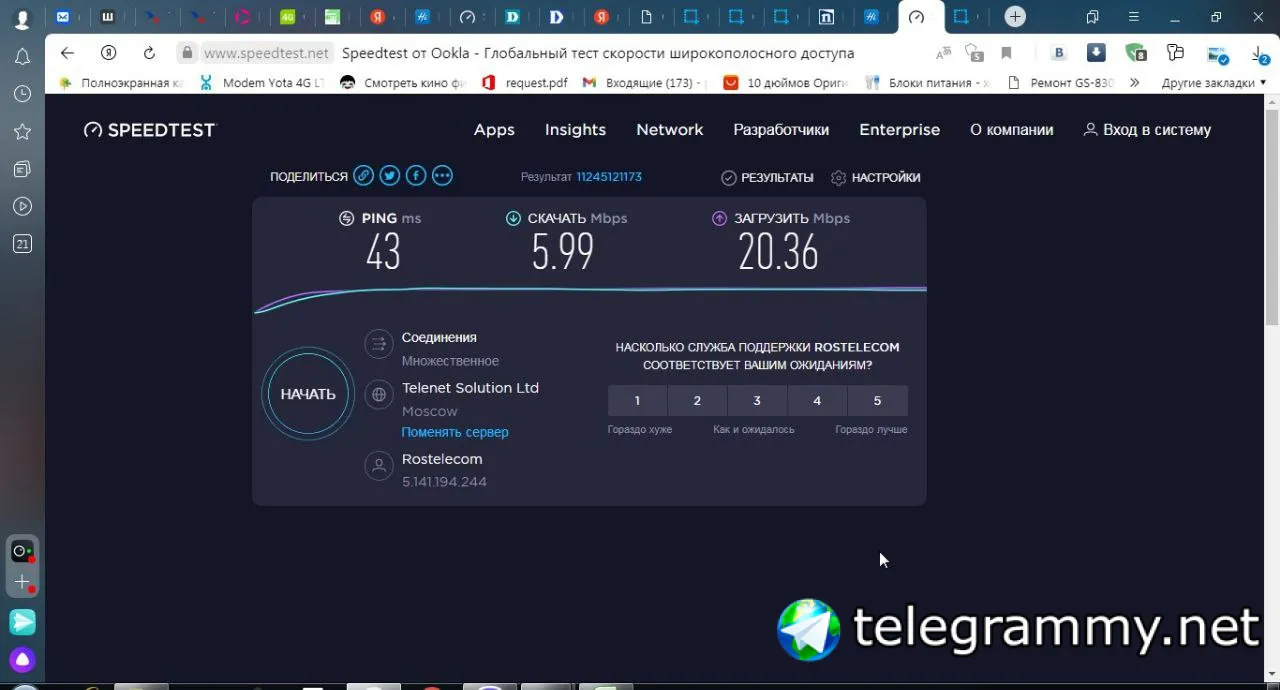Open the Network menu item

tap(670, 130)
